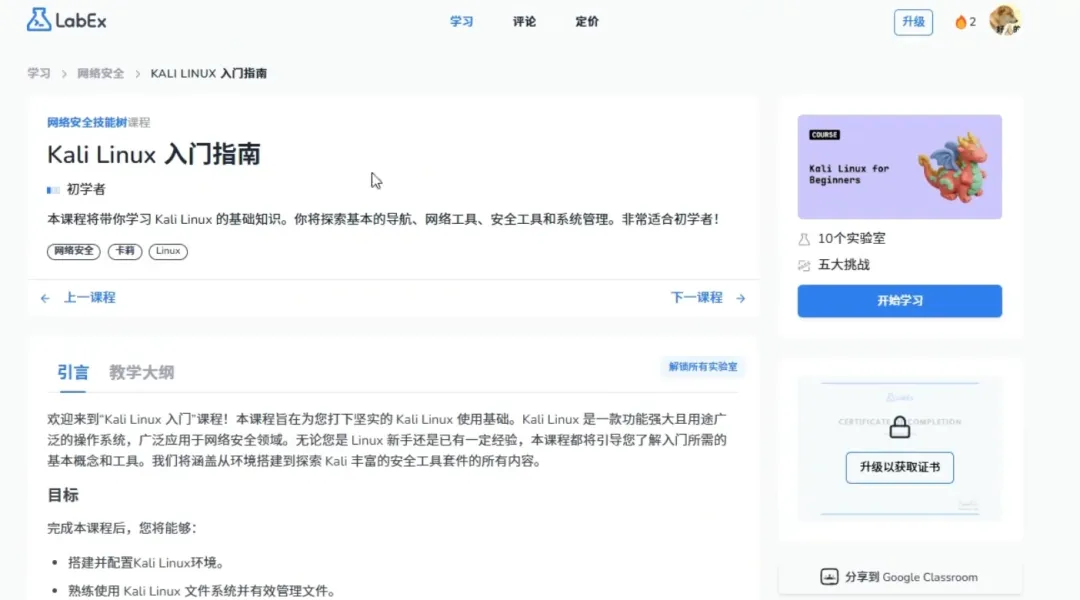Click the 开始学习 button
1080x600 pixels.
900,301
